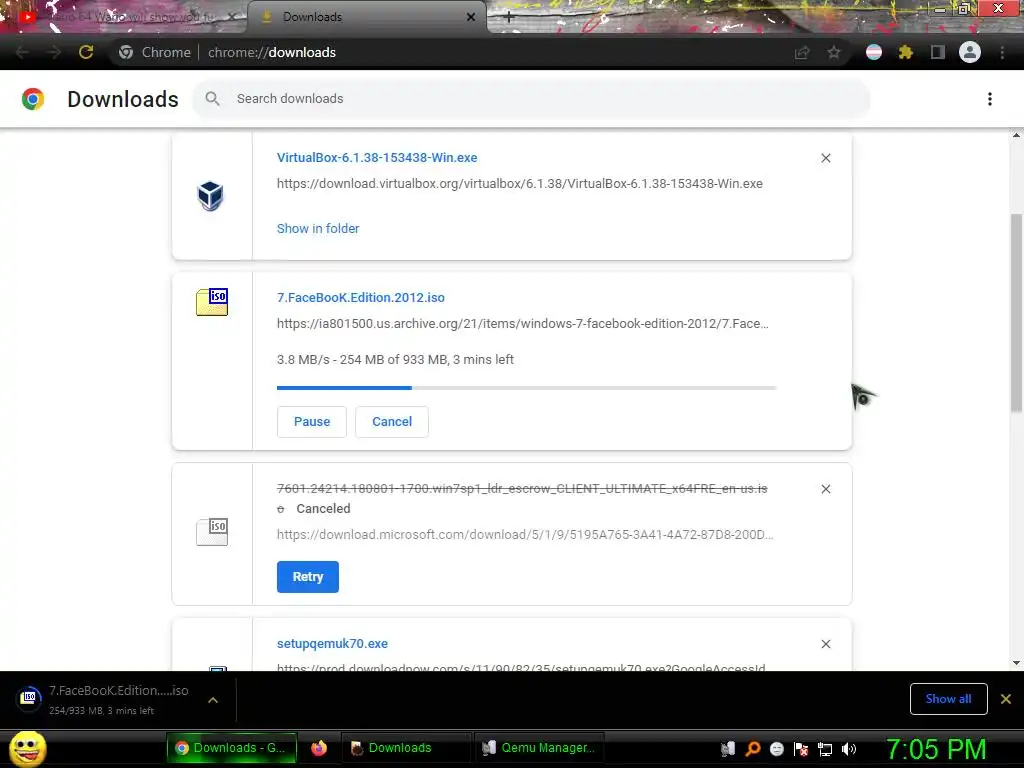Close the Downloads browser tab
Image resolution: width=1024 pixels, height=768 pixels.
coord(471,18)
